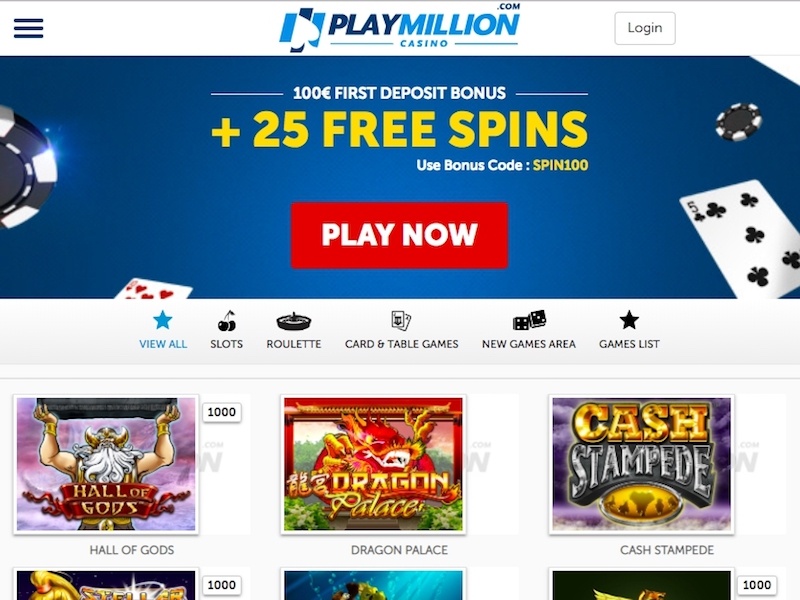
Task: Open the Card & Table Games cards icon
Action: tap(401, 321)
